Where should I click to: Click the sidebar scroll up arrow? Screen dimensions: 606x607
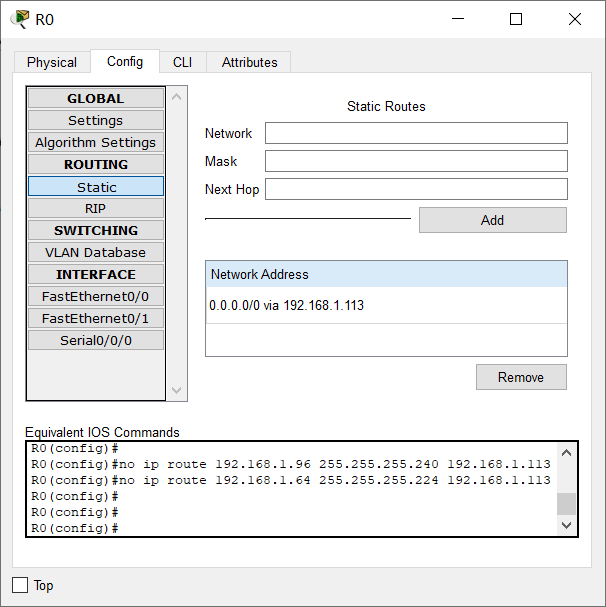coord(177,97)
